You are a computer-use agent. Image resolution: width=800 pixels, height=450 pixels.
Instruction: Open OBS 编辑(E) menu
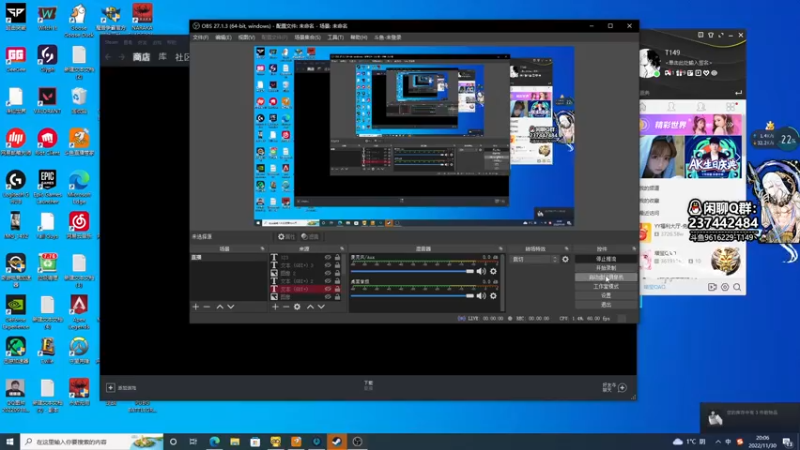223,38
